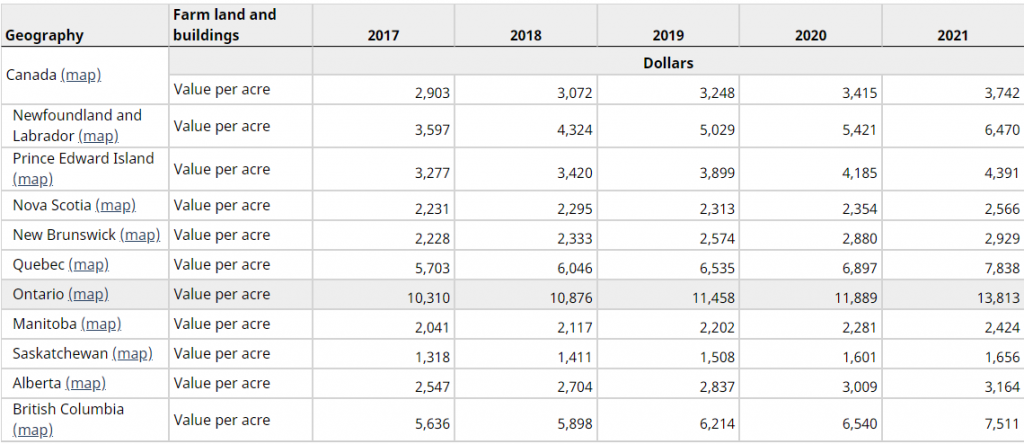Image resolution: width=1024 pixels, height=444 pixels.
Task: Select Alberta 2017 value 2,547
Action: tap(432, 387)
